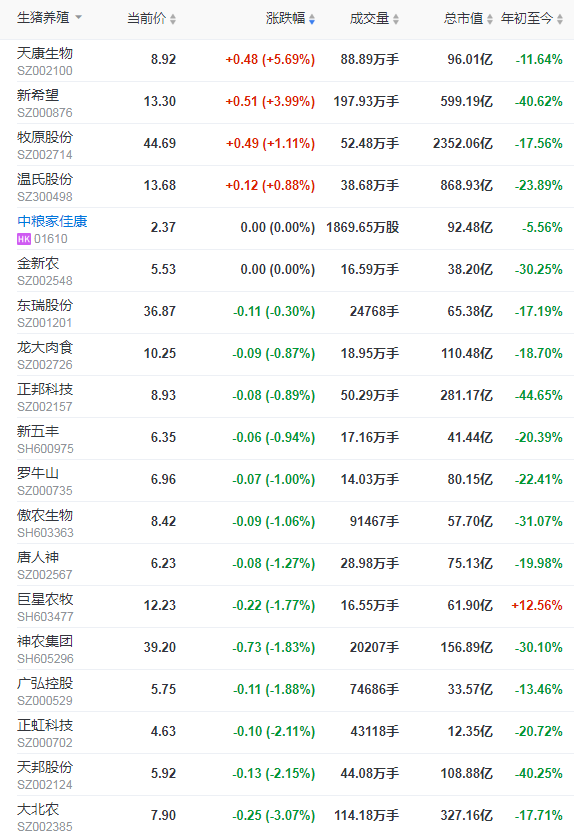Click 温氏股份 price 13.68
The image size is (574, 834).
(160, 186)
